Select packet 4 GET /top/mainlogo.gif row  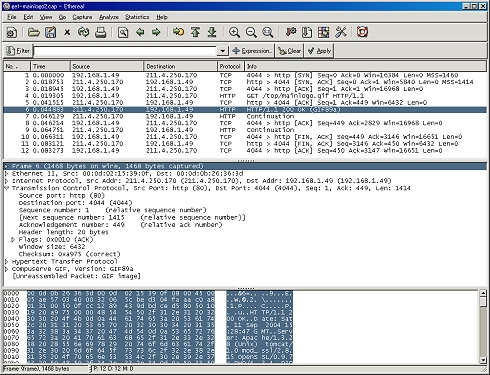[245, 96]
